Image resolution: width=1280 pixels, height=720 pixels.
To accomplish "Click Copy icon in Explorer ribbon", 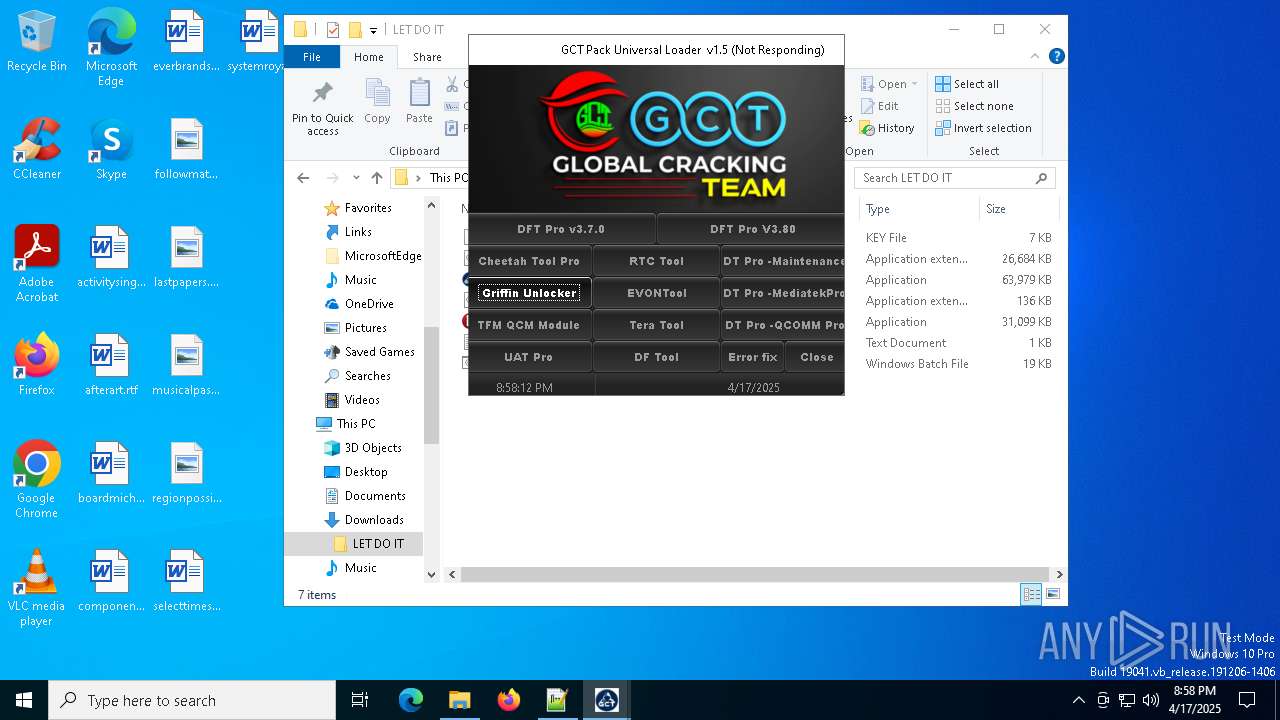I will click(x=377, y=102).
